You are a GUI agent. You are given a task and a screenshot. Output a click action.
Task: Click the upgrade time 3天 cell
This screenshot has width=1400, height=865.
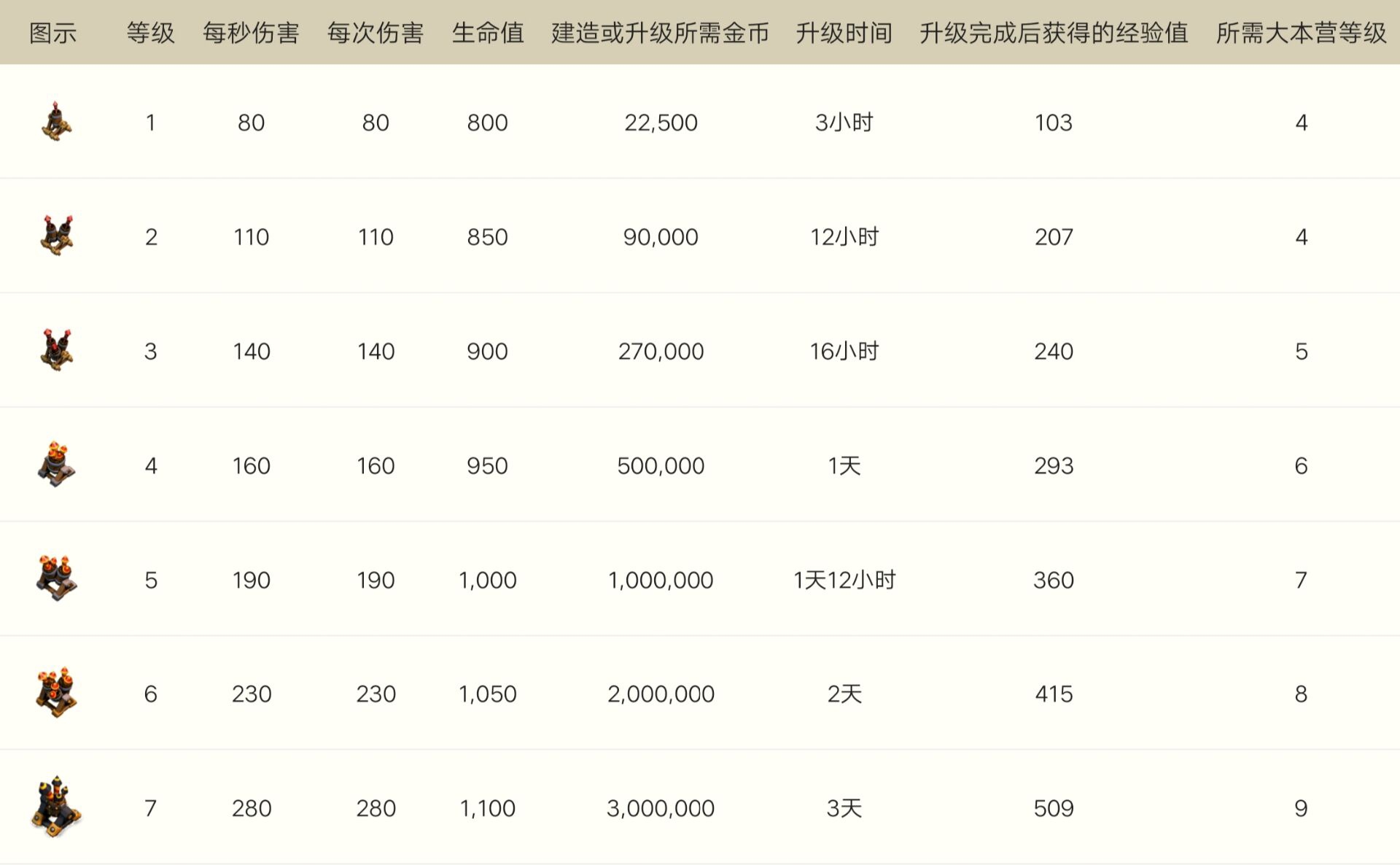[x=844, y=809]
